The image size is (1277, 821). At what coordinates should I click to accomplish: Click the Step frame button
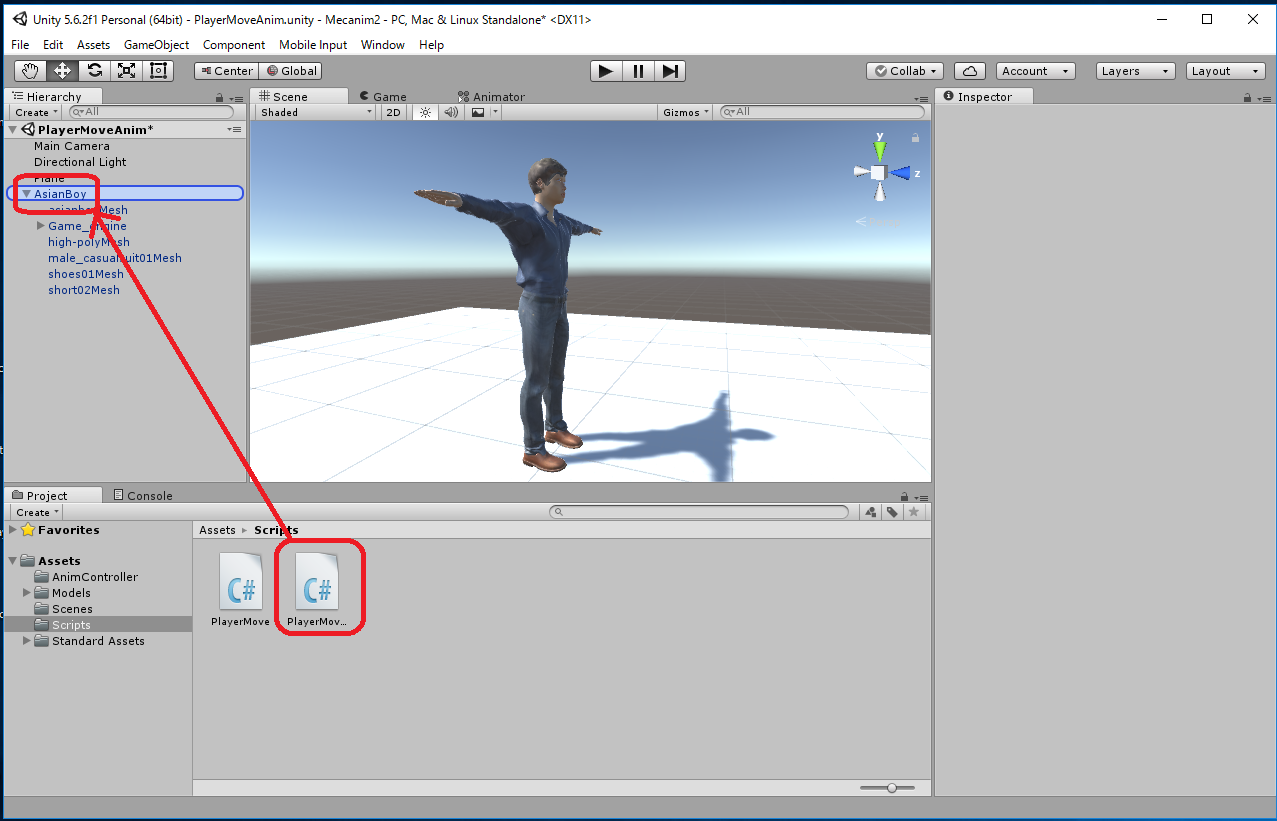(x=670, y=70)
